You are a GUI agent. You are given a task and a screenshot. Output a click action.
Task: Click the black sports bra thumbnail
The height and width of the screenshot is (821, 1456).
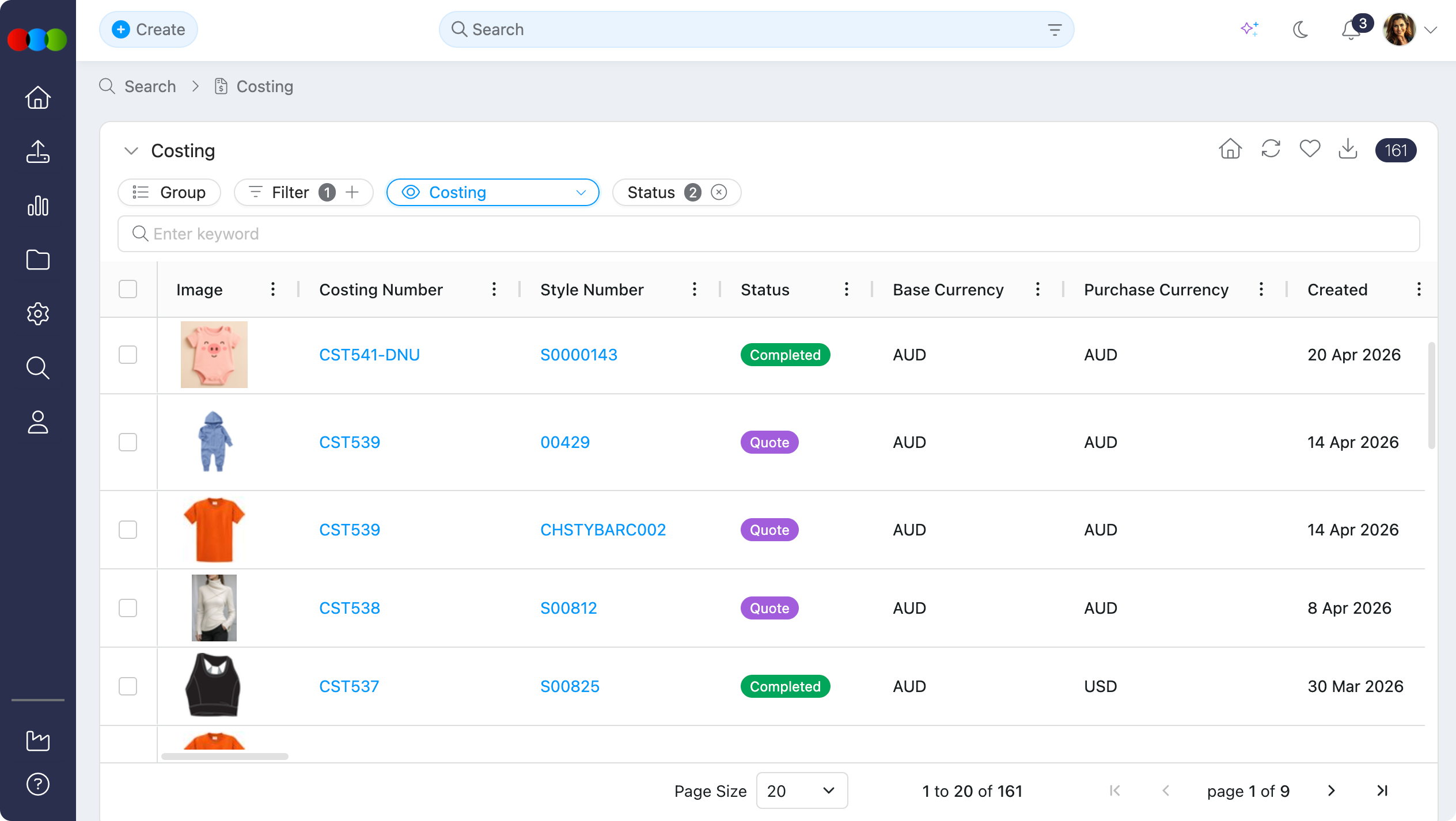pyautogui.click(x=213, y=685)
